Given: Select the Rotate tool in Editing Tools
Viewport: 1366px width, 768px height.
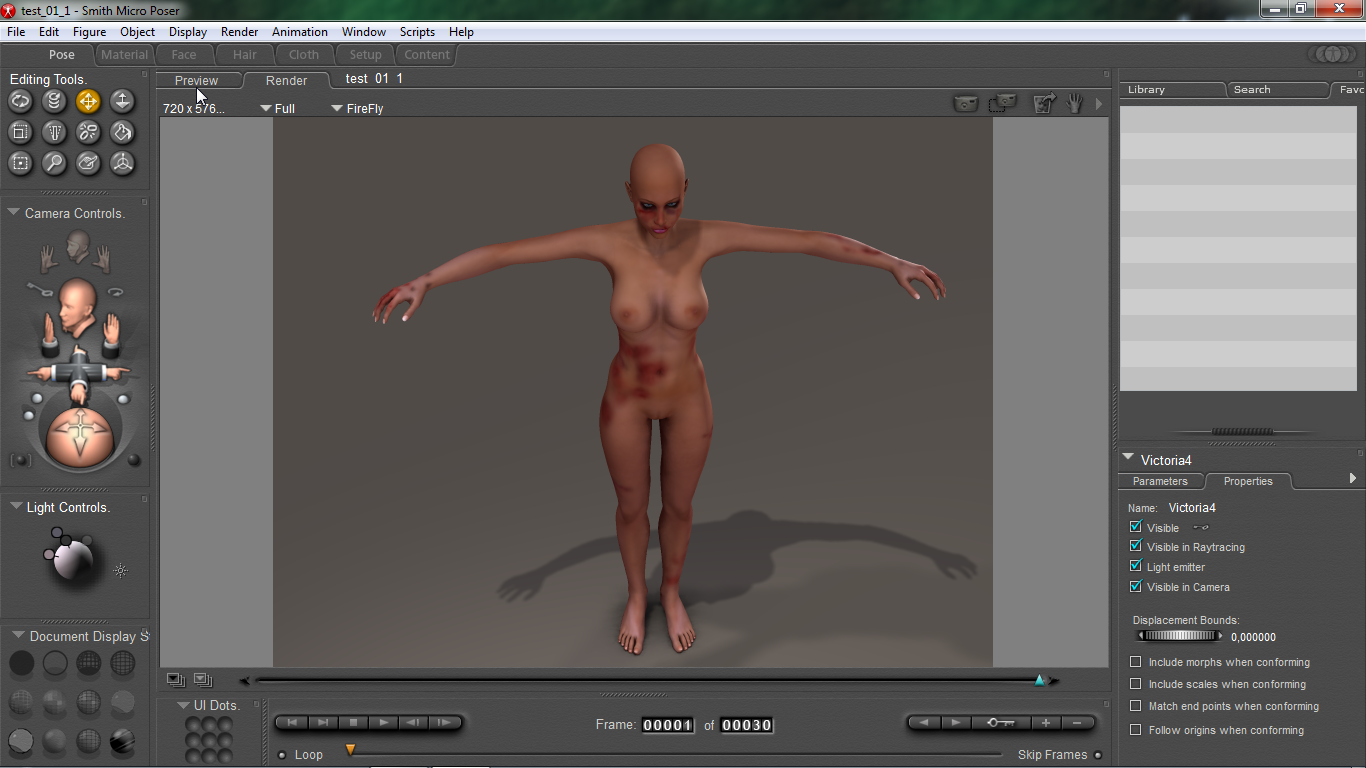Looking at the screenshot, I should (21, 100).
